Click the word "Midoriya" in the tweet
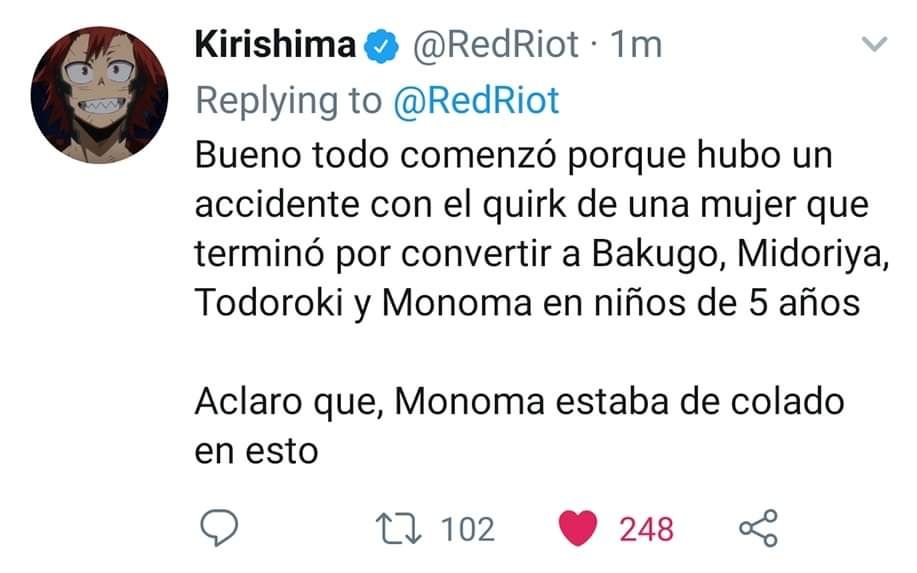 coord(813,254)
